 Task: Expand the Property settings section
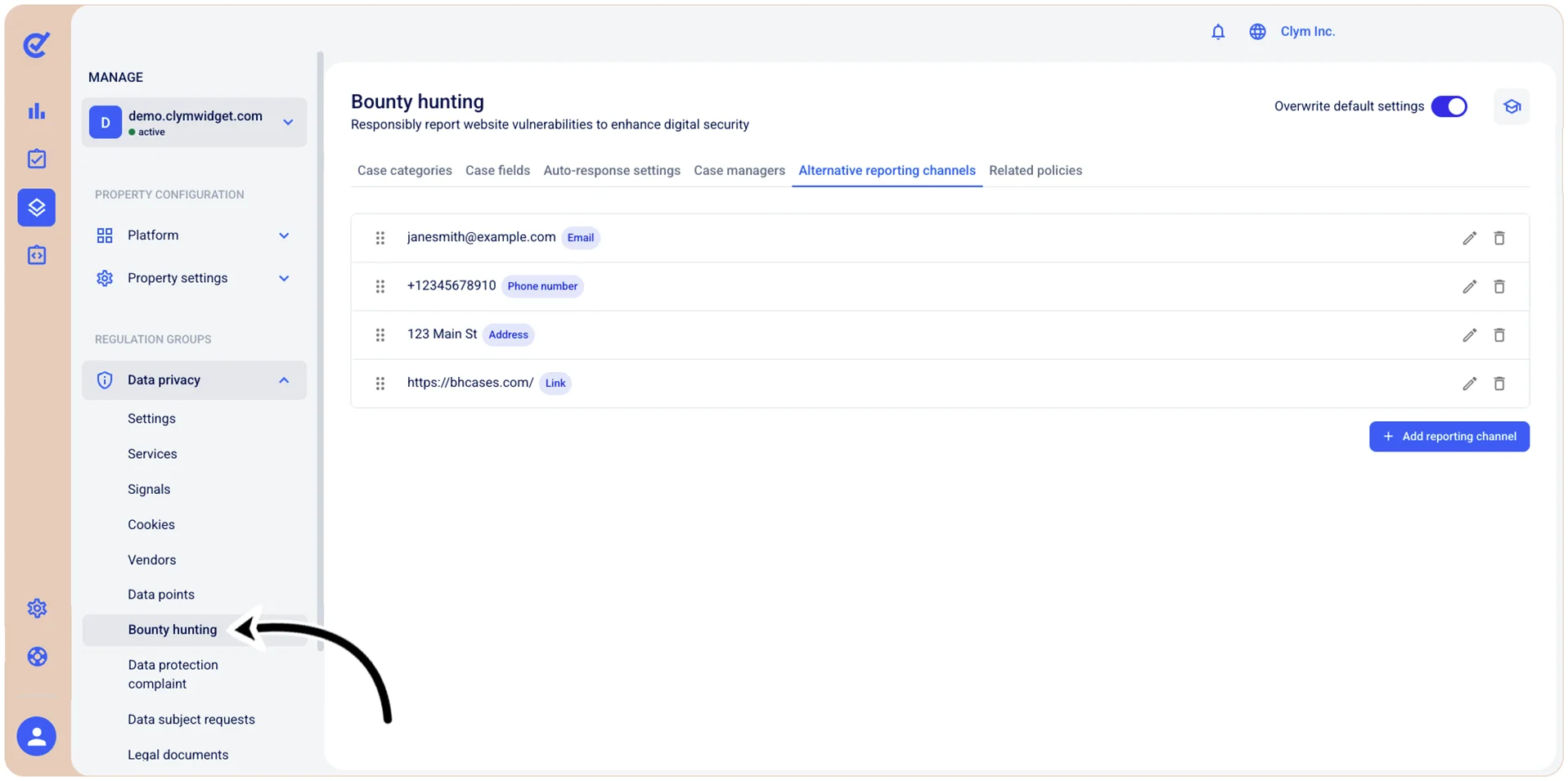click(x=194, y=278)
